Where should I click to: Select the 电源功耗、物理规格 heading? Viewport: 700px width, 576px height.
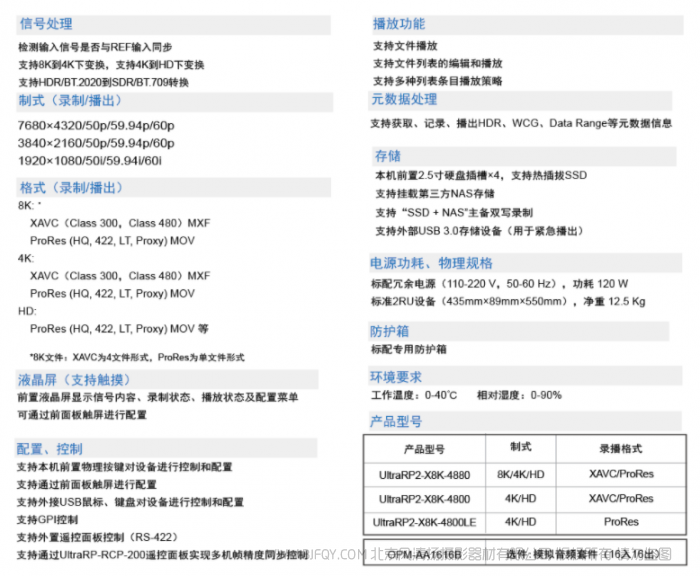[x=431, y=264]
